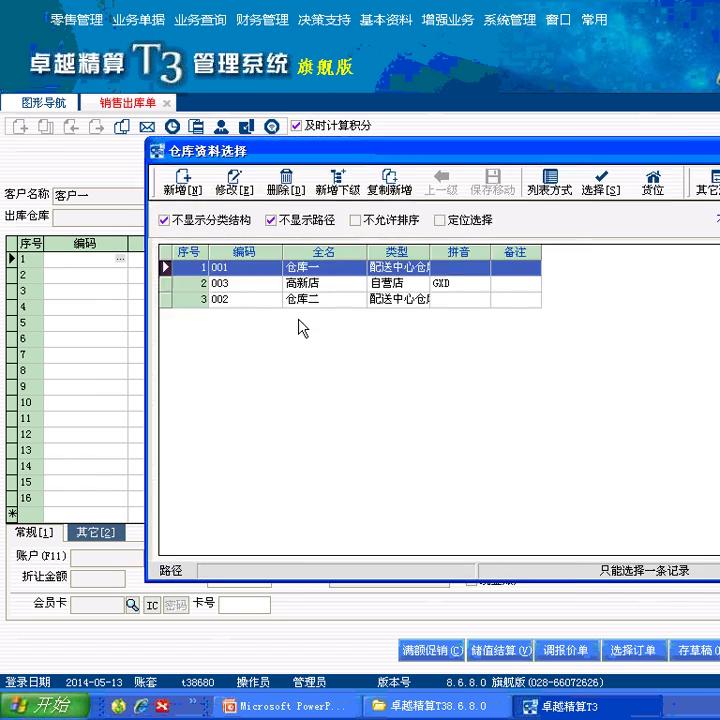Image resolution: width=720 pixels, height=720 pixels.
Task: Click the IC card button
Action: point(152,605)
